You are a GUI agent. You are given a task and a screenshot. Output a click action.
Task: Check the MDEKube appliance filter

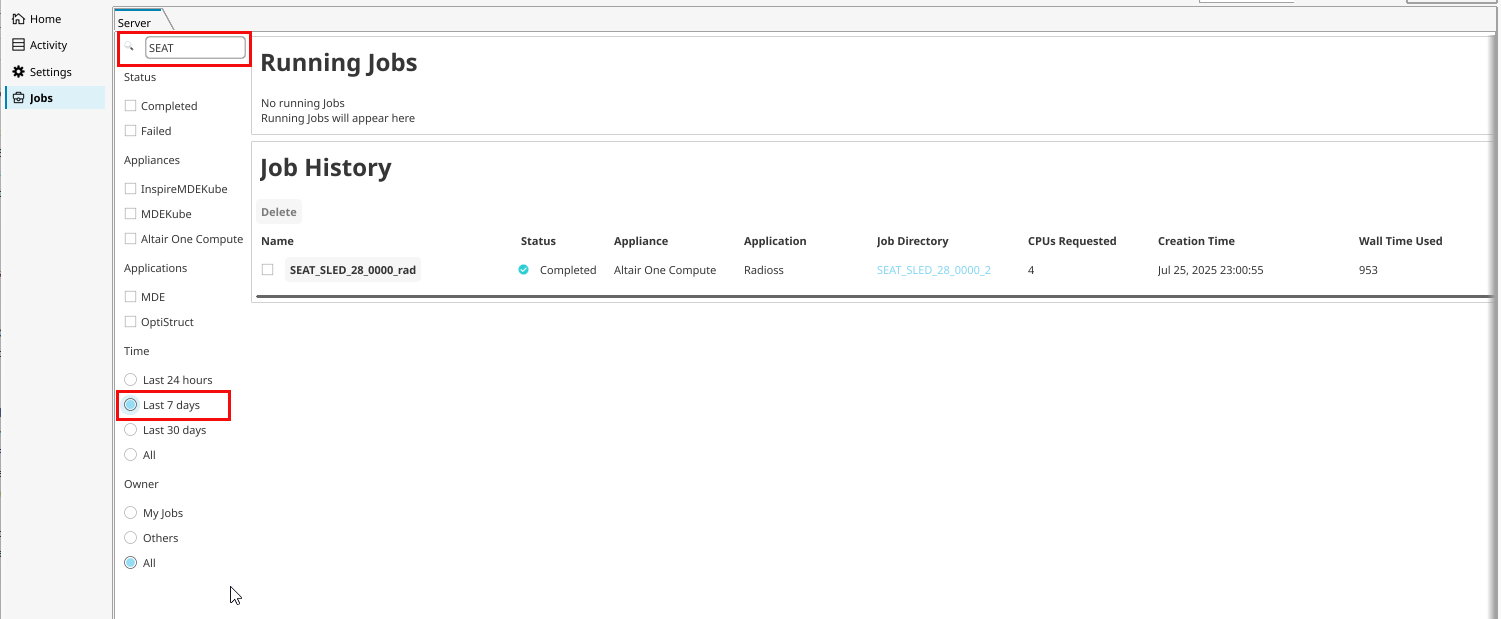[x=130, y=214]
